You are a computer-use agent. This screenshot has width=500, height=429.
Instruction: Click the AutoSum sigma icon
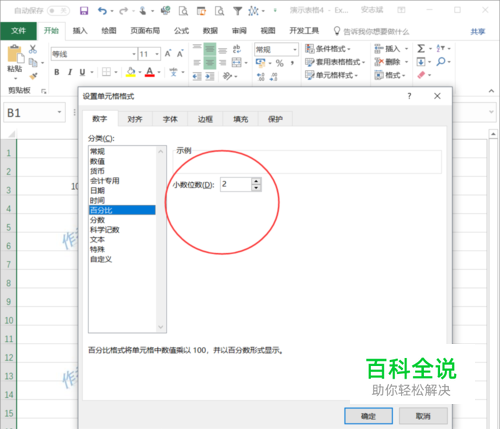click(421, 49)
